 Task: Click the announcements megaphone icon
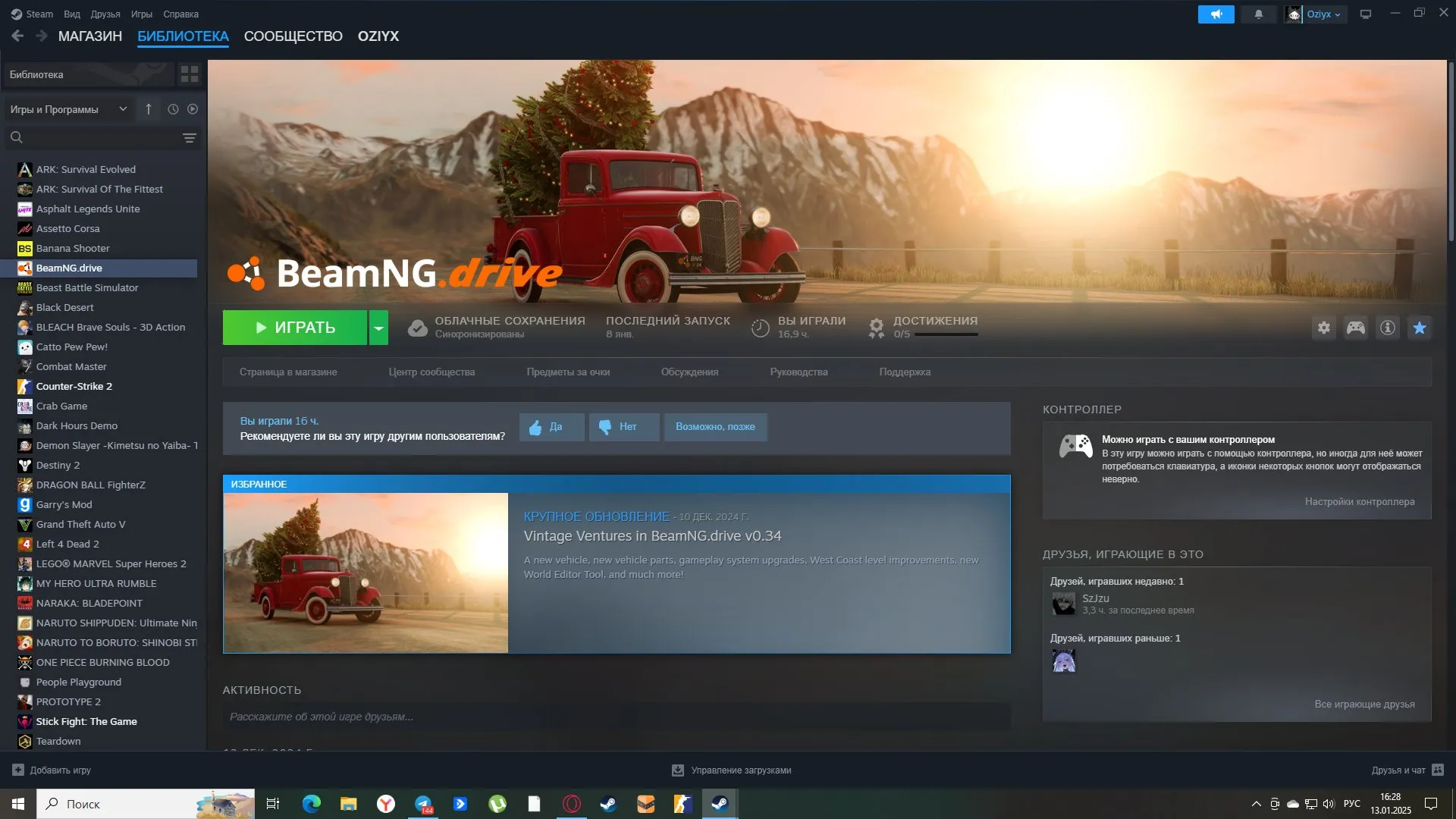(x=1216, y=14)
